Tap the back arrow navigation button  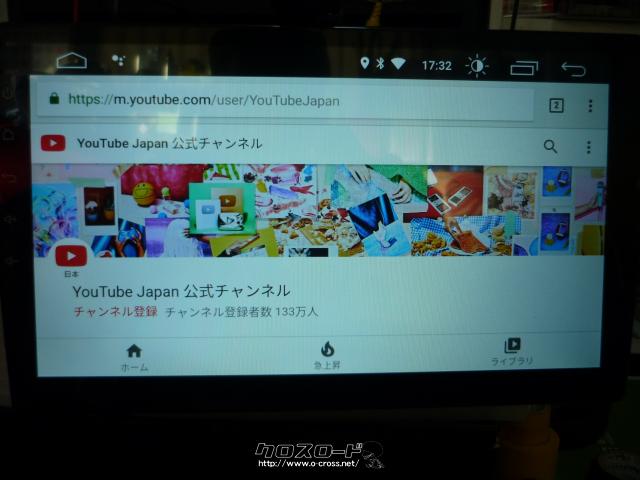tap(573, 69)
